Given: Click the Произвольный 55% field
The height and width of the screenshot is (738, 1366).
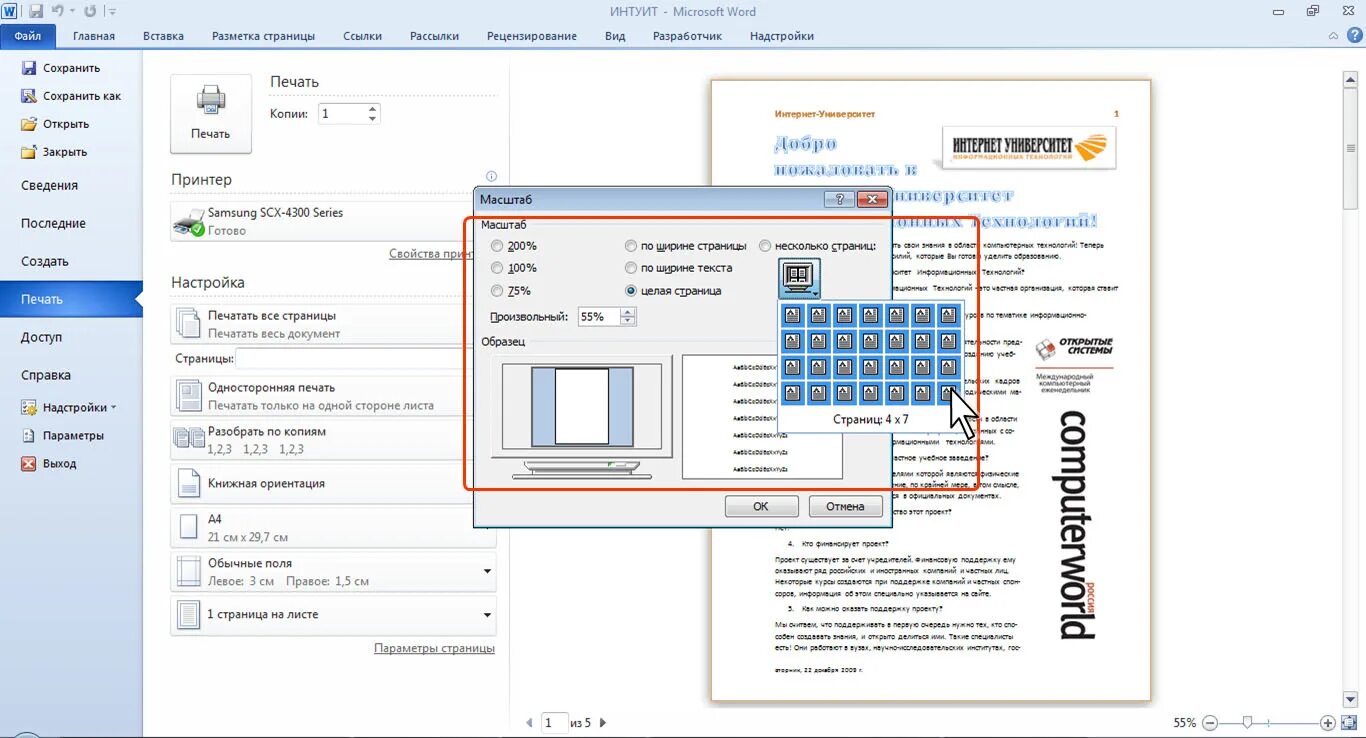Looking at the screenshot, I should tap(597, 317).
